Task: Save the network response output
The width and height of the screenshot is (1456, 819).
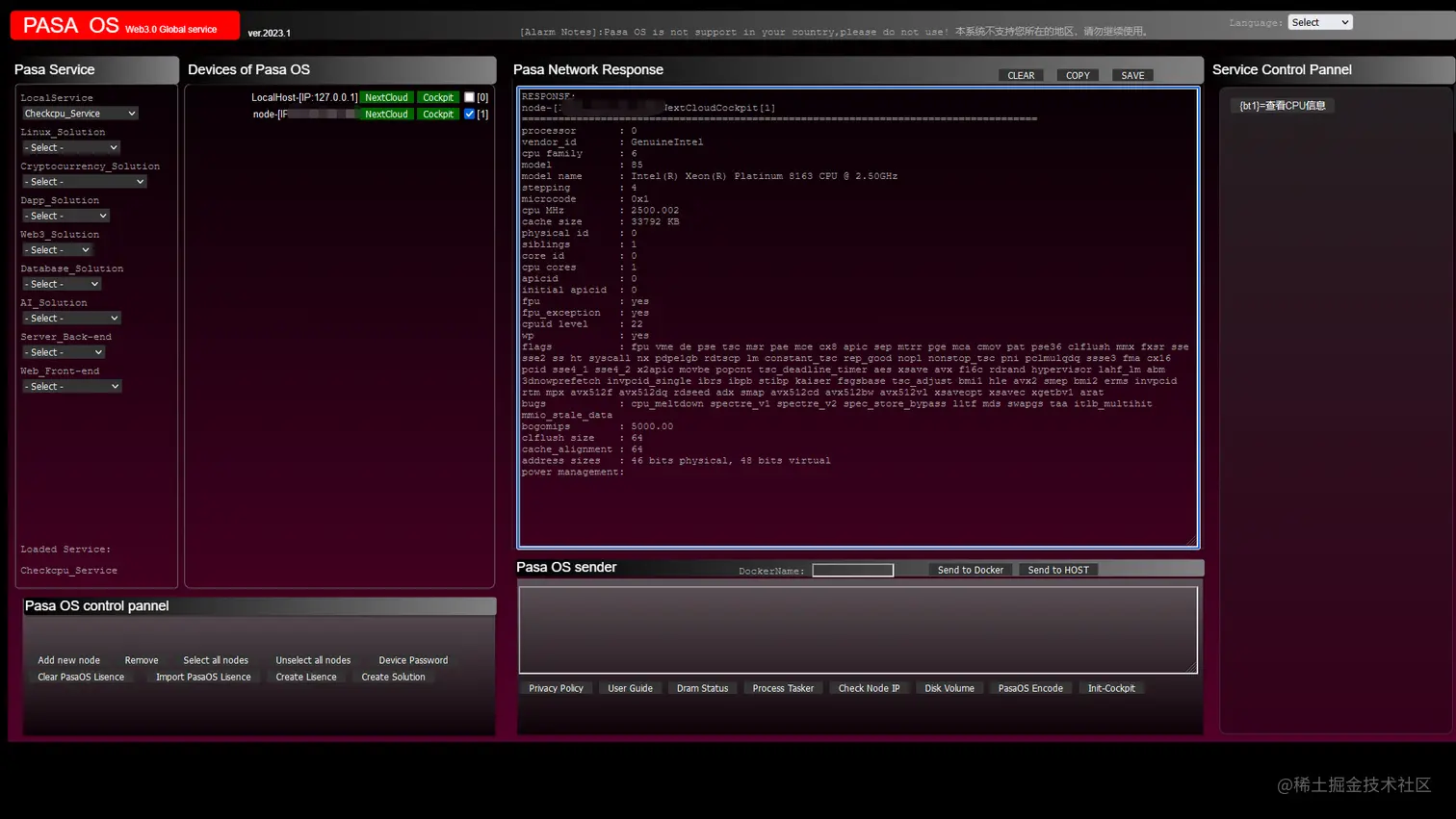Action: 1132,75
